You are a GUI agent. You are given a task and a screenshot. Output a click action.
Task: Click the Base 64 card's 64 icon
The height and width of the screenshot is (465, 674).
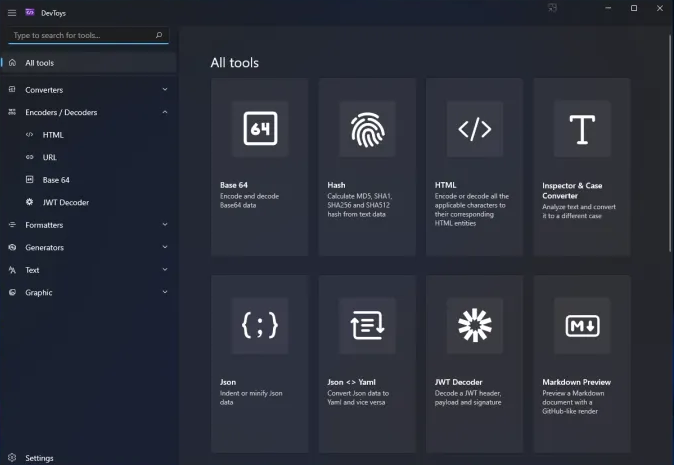click(260, 128)
